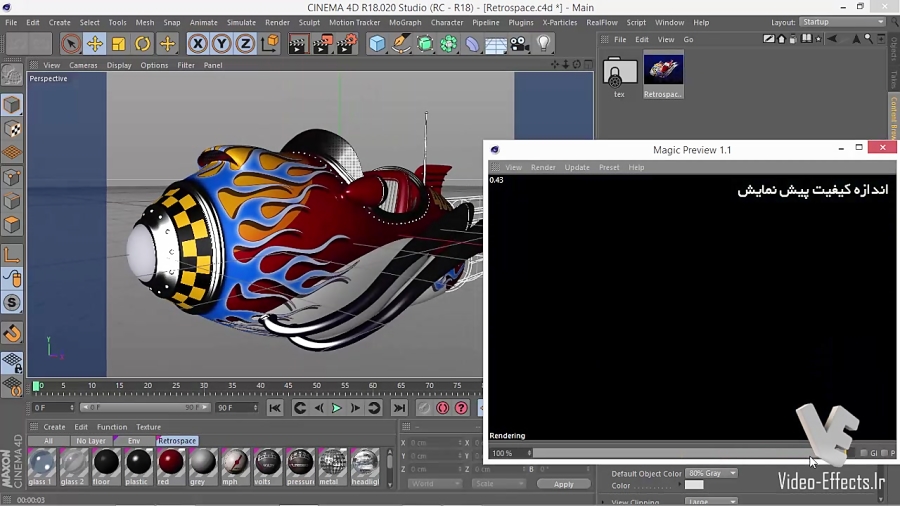900x506 pixels.
Task: Click the 100 % stepper in Magic Preview
Action: [x=529, y=453]
